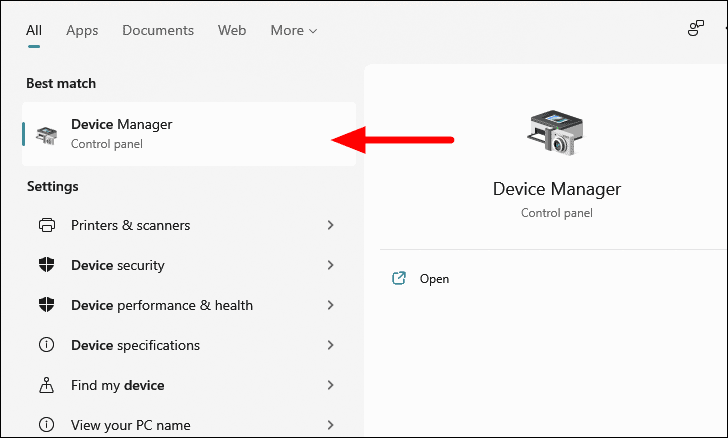728x438 pixels.
Task: Open Device Manager best match result
Action: [189, 134]
